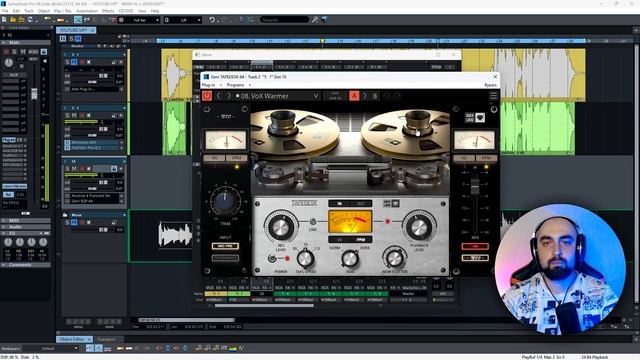Go to next preset in TAPEDESK

[229, 96]
